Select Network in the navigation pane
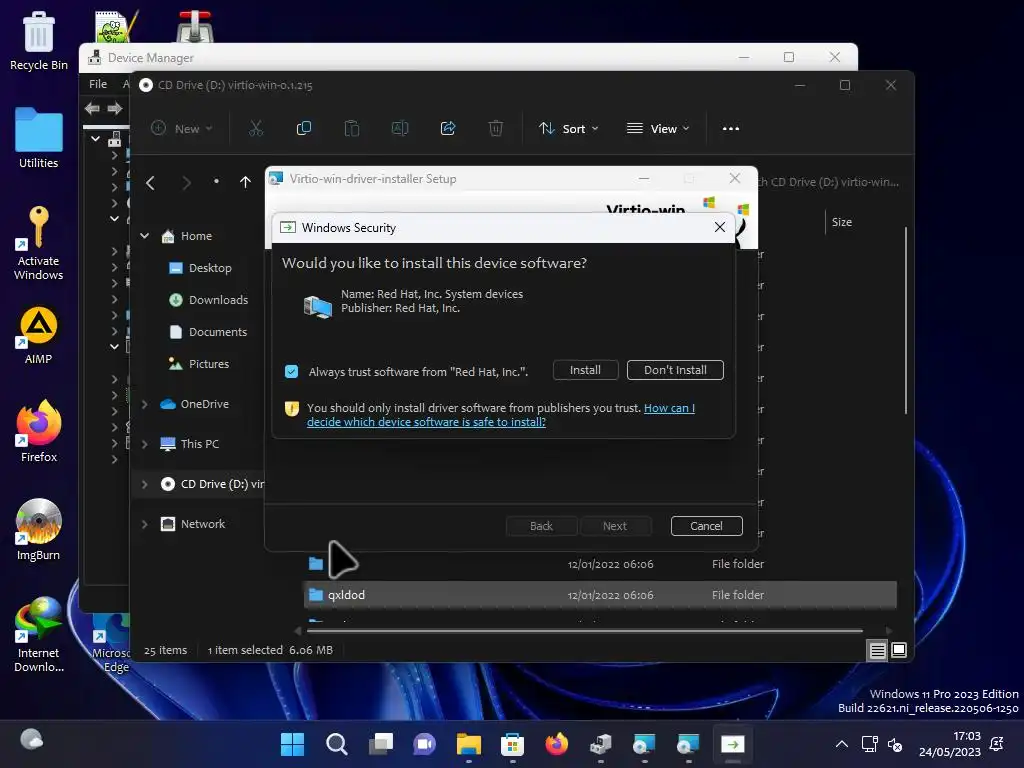The width and height of the screenshot is (1024, 768). point(202,524)
